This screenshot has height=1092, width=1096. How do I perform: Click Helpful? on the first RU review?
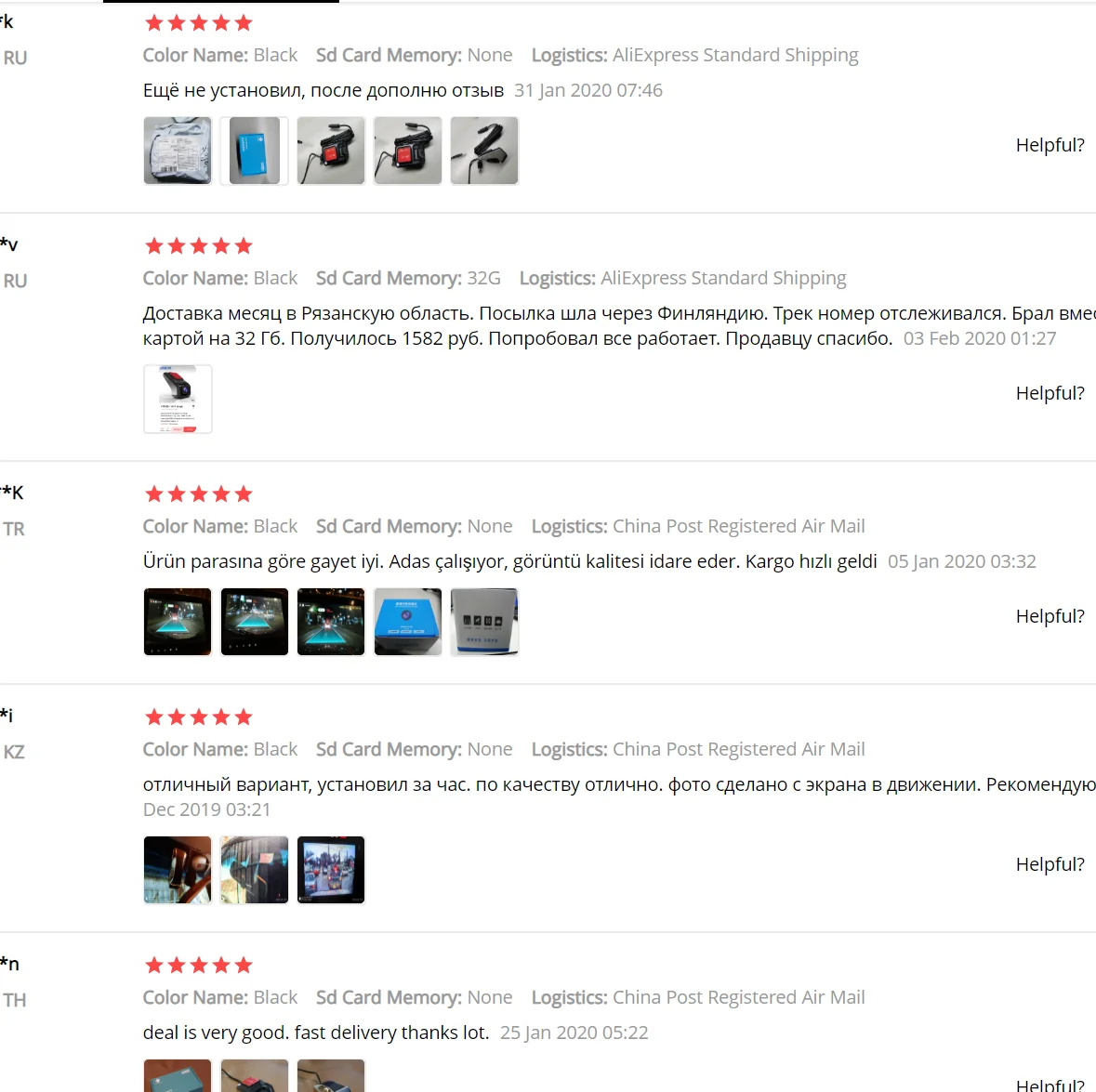[1050, 145]
